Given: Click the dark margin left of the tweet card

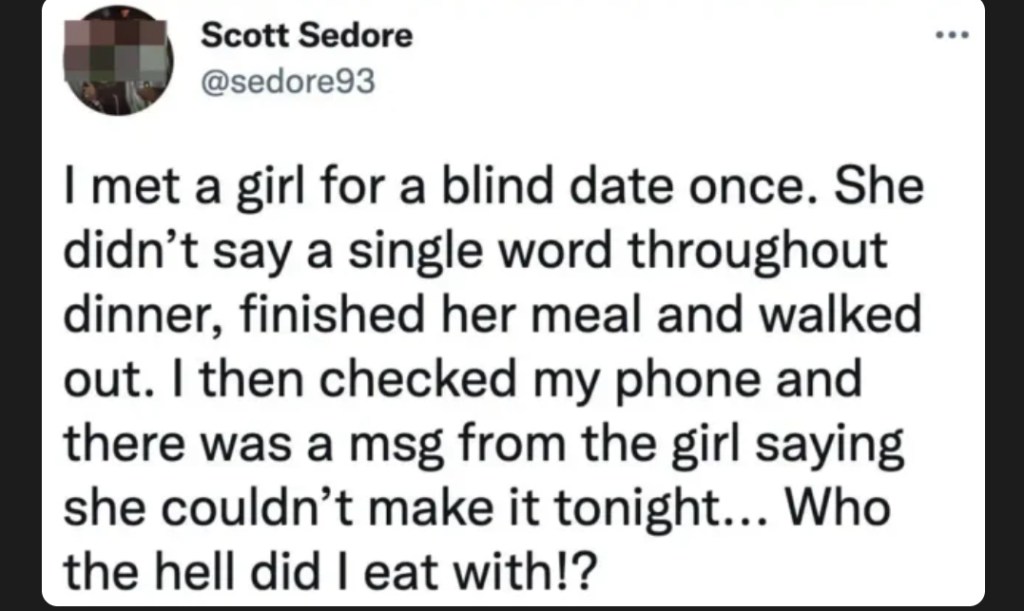Looking at the screenshot, I should coord(20,306).
